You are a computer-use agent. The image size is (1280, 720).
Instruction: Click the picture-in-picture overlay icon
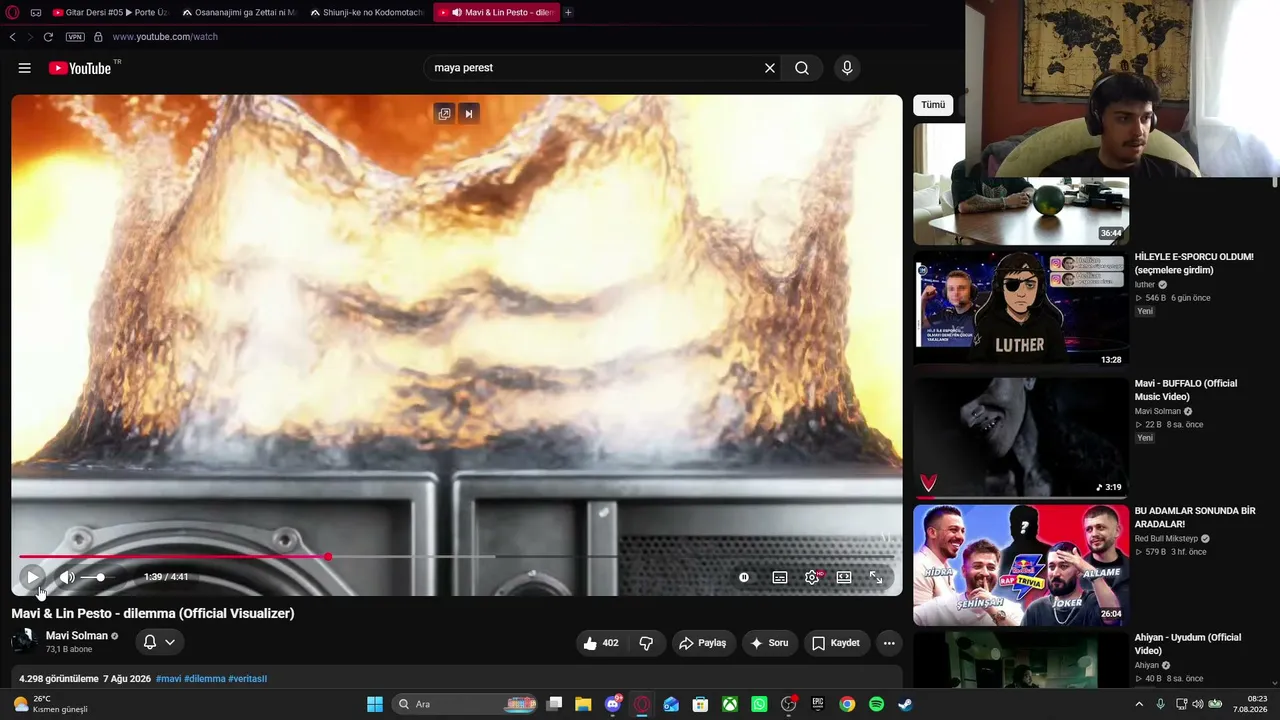click(444, 113)
